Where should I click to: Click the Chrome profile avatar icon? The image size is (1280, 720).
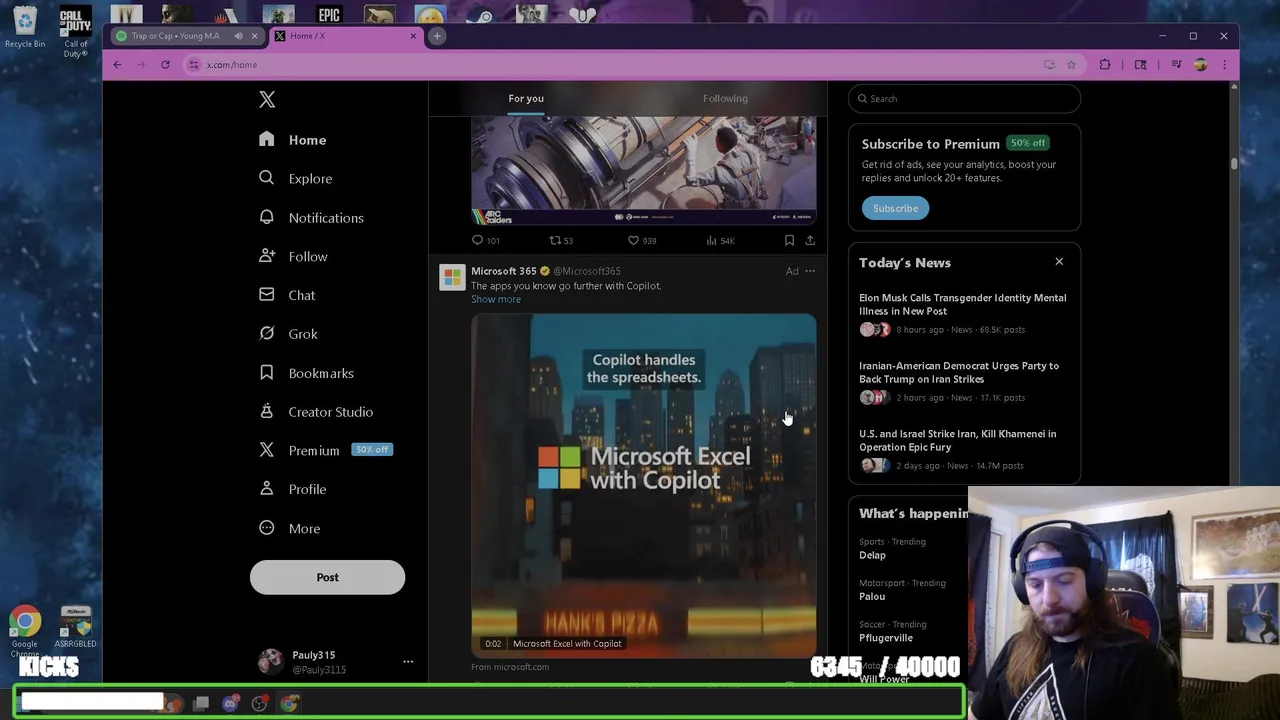(x=1200, y=65)
